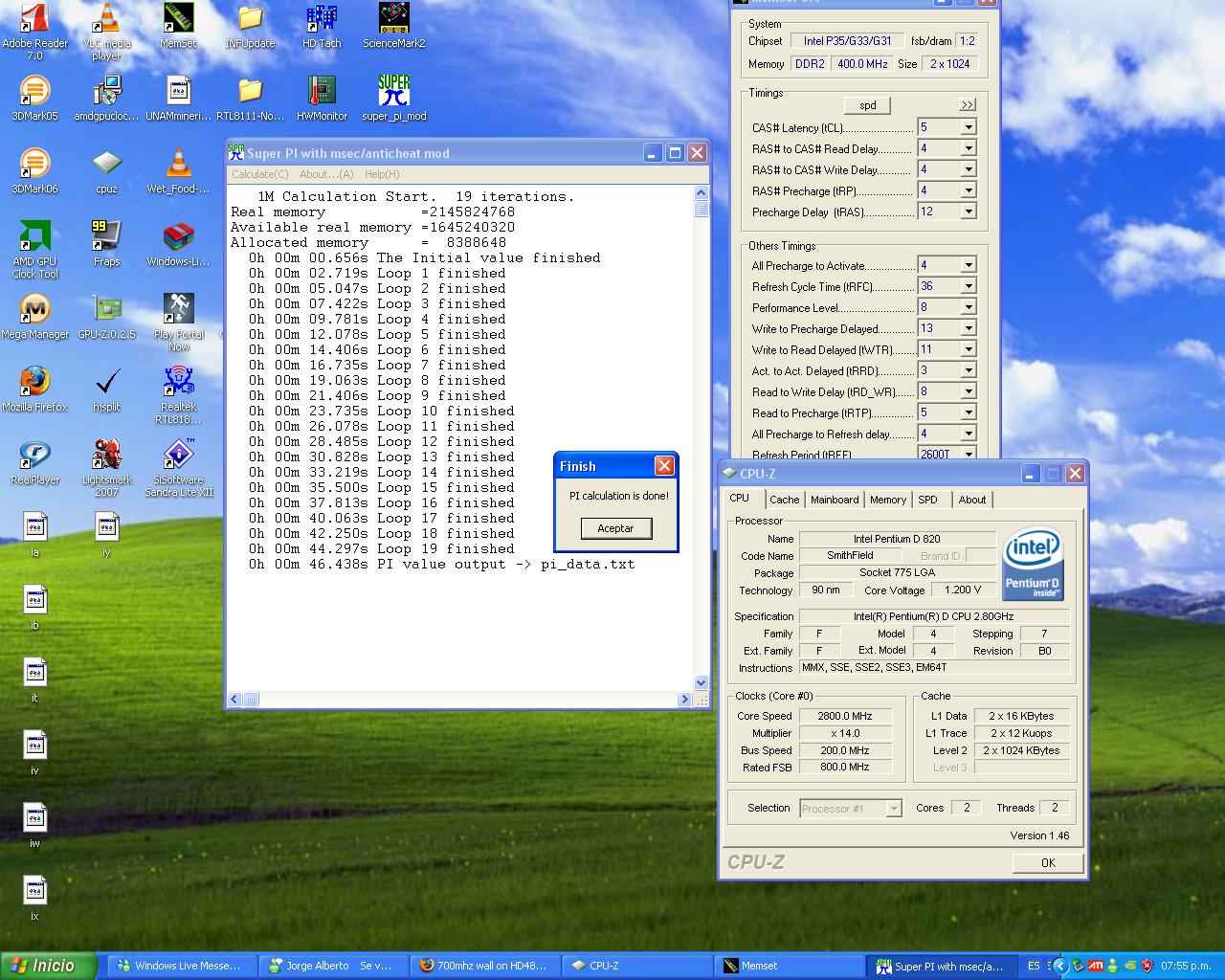Click the ES language indicator in tray
1225x980 pixels.
pyautogui.click(x=1034, y=966)
